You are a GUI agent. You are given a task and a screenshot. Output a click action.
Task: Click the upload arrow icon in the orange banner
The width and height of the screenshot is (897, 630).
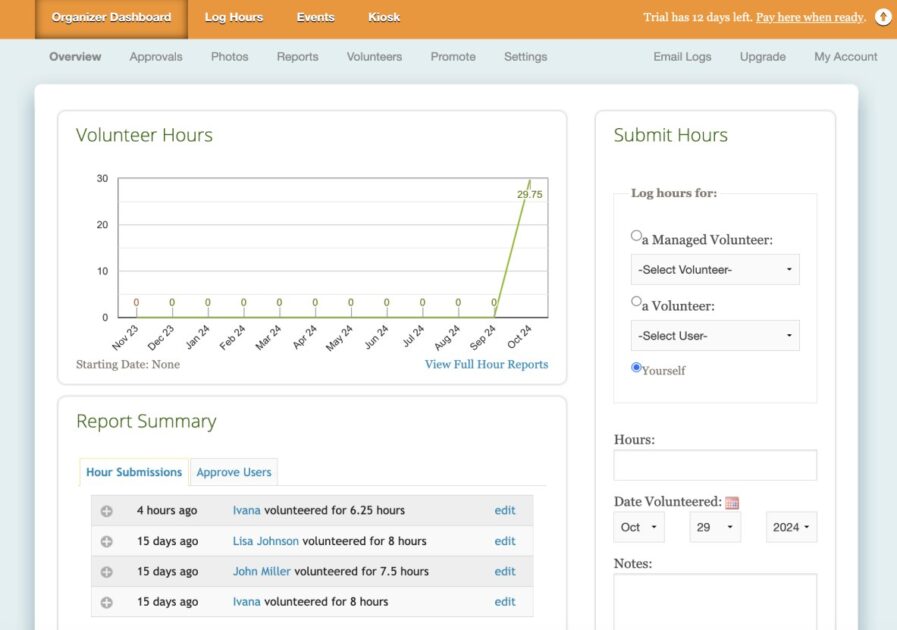pos(882,16)
